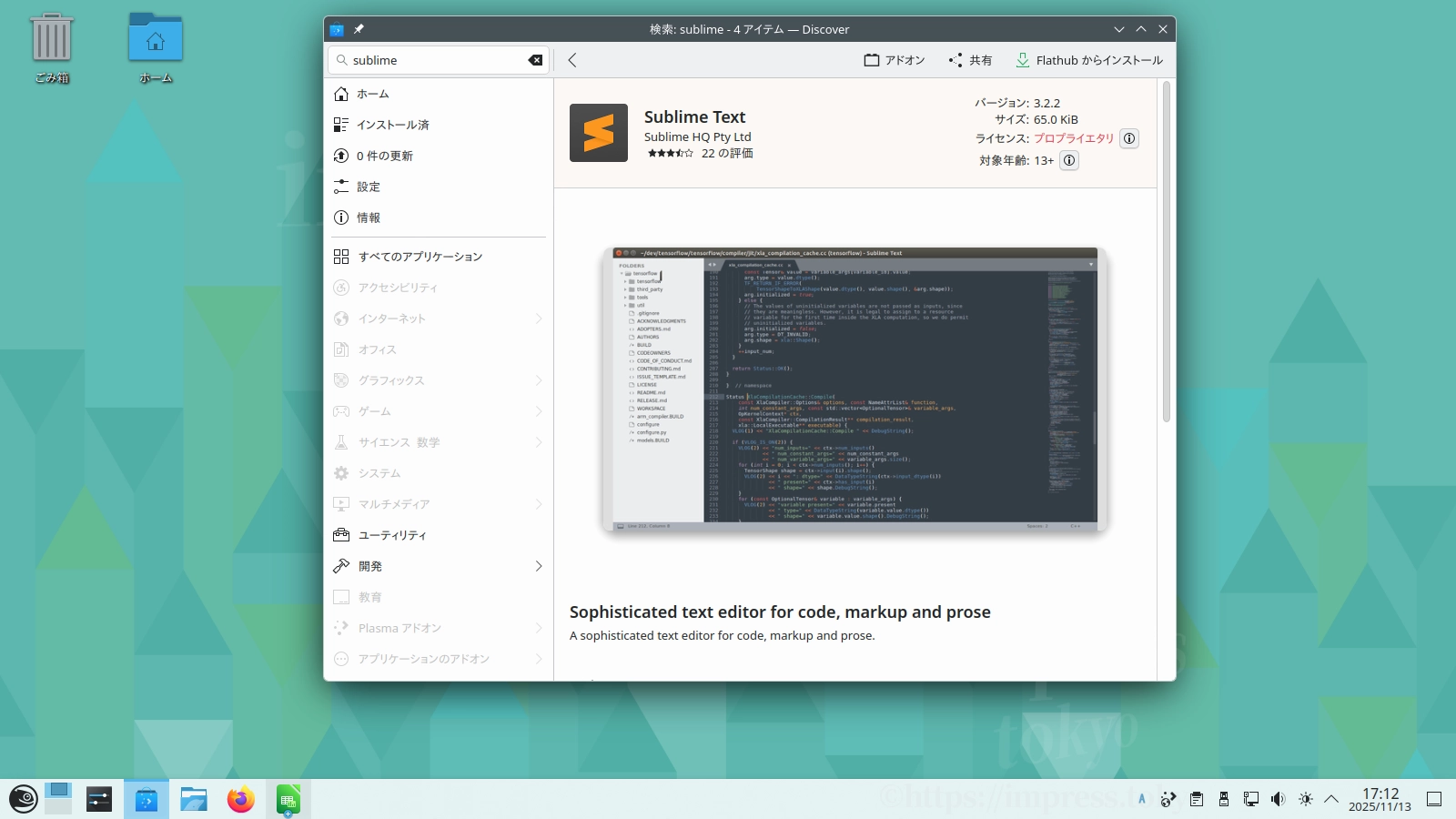Select the アクセシビリティ category

[439, 288]
